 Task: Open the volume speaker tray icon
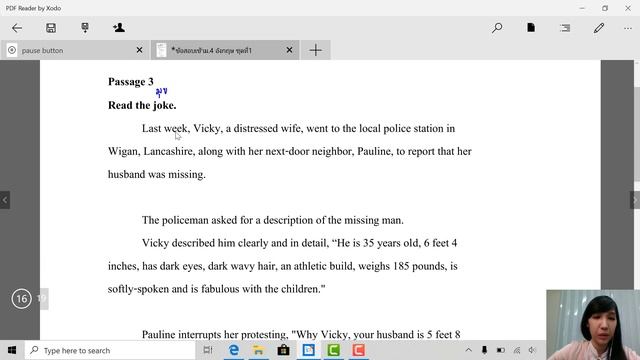532,350
